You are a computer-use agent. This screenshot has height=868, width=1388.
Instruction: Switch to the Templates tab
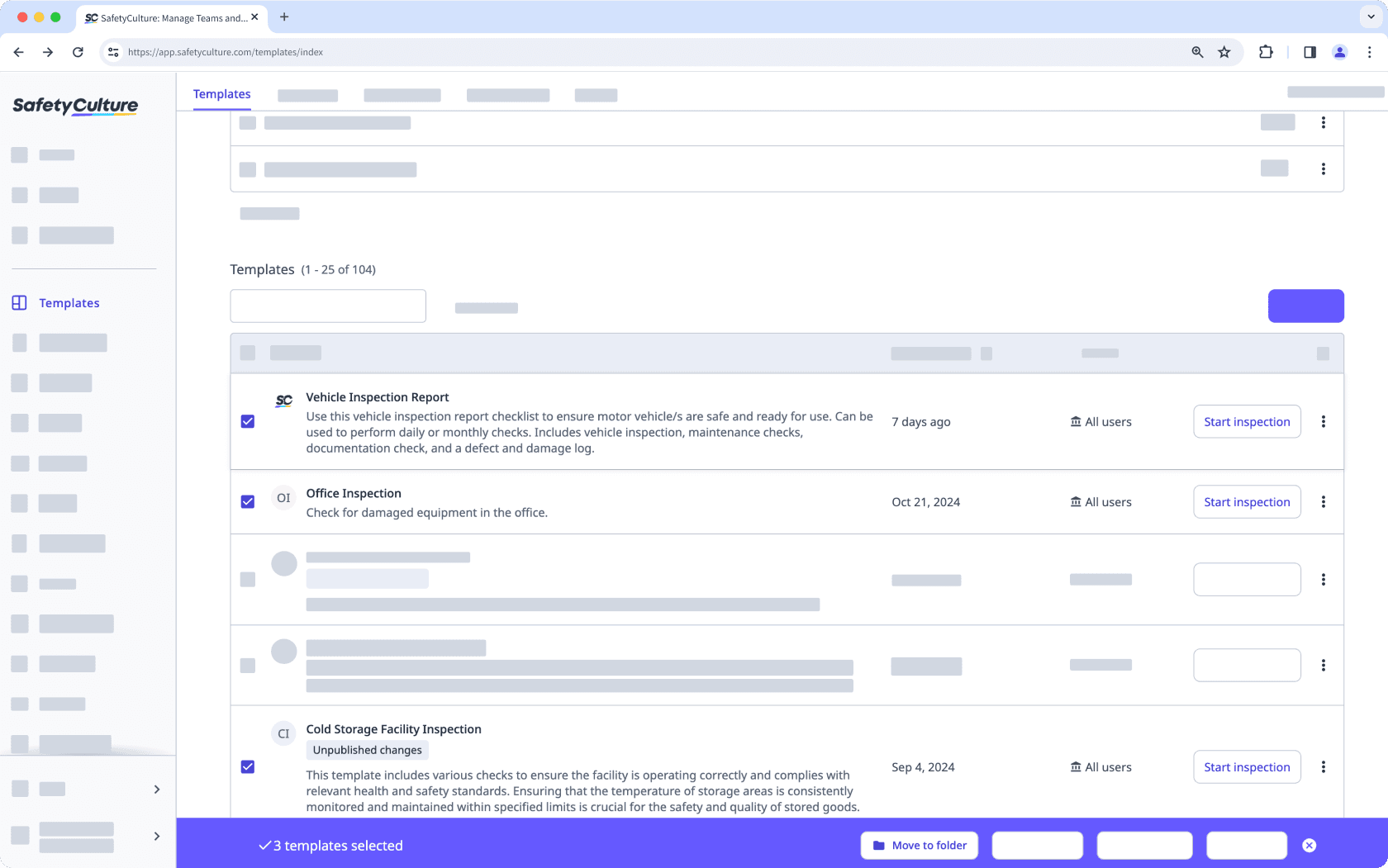click(x=221, y=94)
